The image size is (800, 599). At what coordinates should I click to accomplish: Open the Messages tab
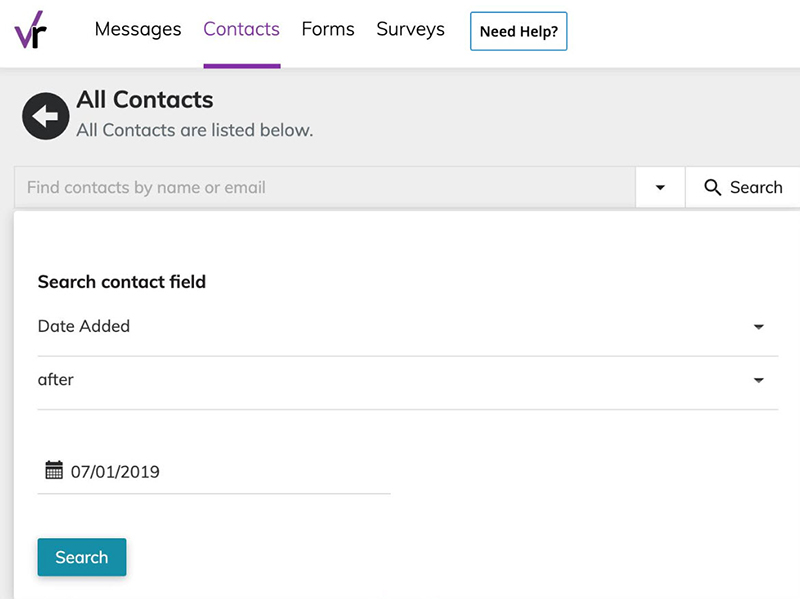pyautogui.click(x=138, y=29)
